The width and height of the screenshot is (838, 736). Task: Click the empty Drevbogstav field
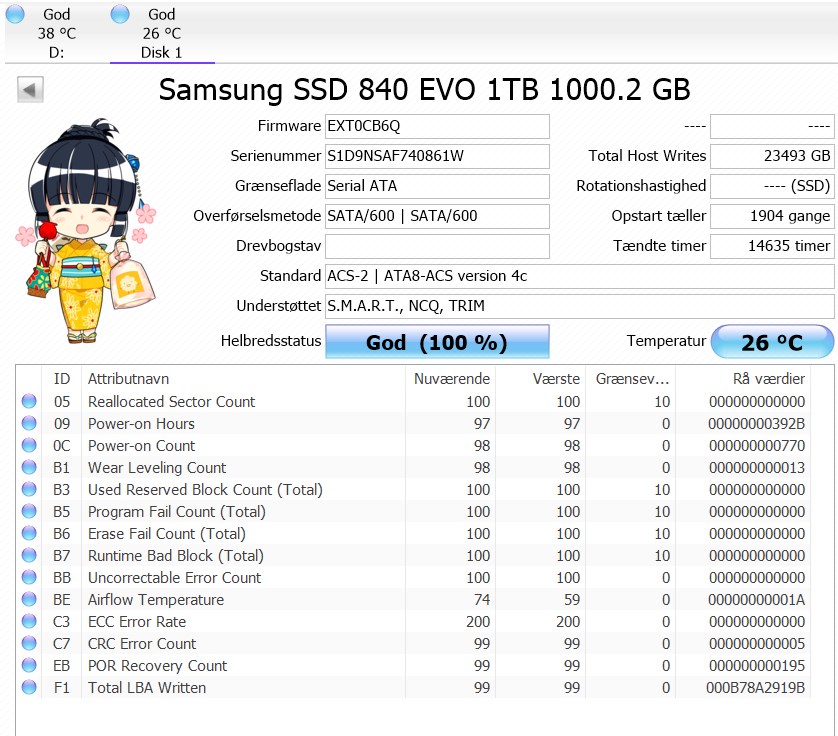[x=437, y=246]
